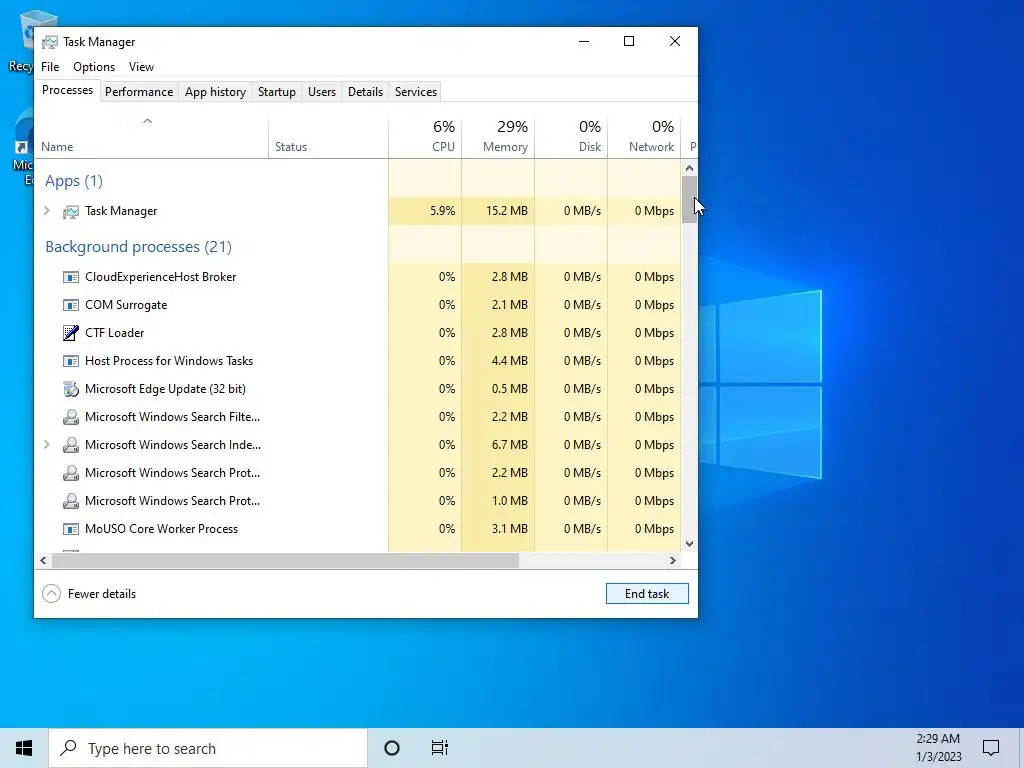The width and height of the screenshot is (1024, 768).
Task: Expand the Task Manager app row
Action: (46, 211)
